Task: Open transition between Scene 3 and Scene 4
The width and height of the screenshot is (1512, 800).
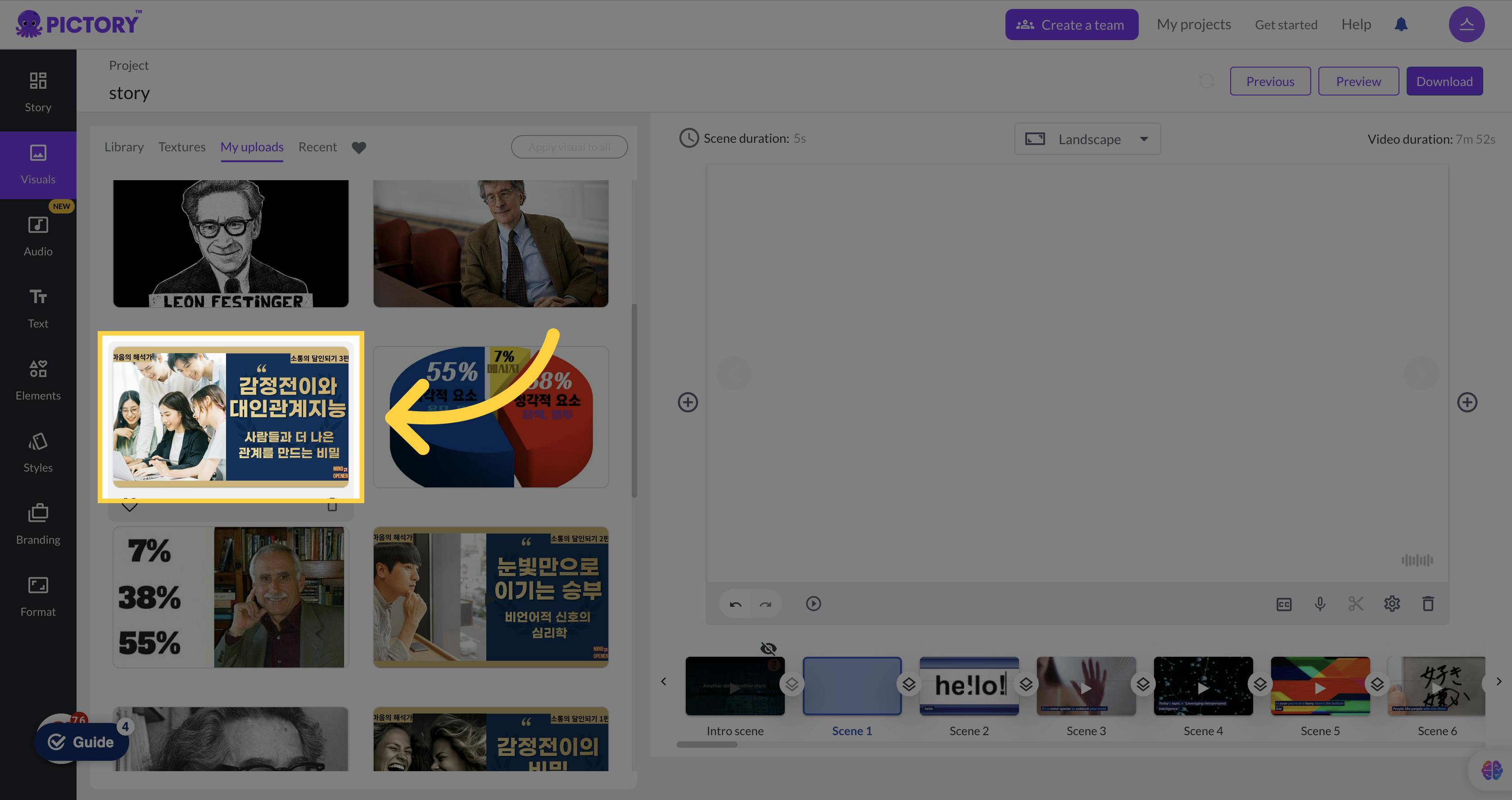Action: tap(1143, 684)
